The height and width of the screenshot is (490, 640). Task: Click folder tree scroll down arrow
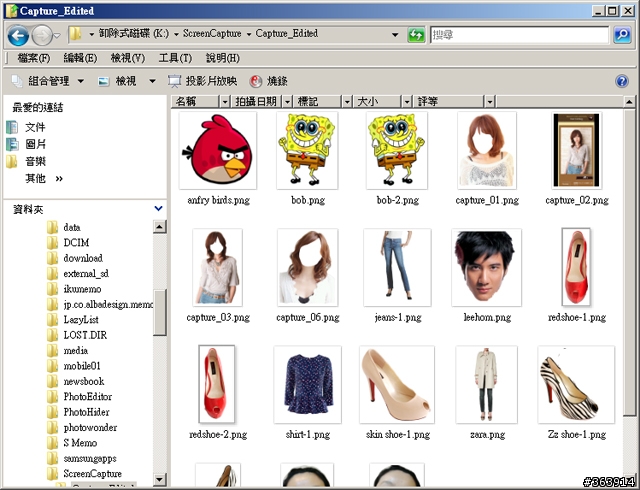click(160, 479)
